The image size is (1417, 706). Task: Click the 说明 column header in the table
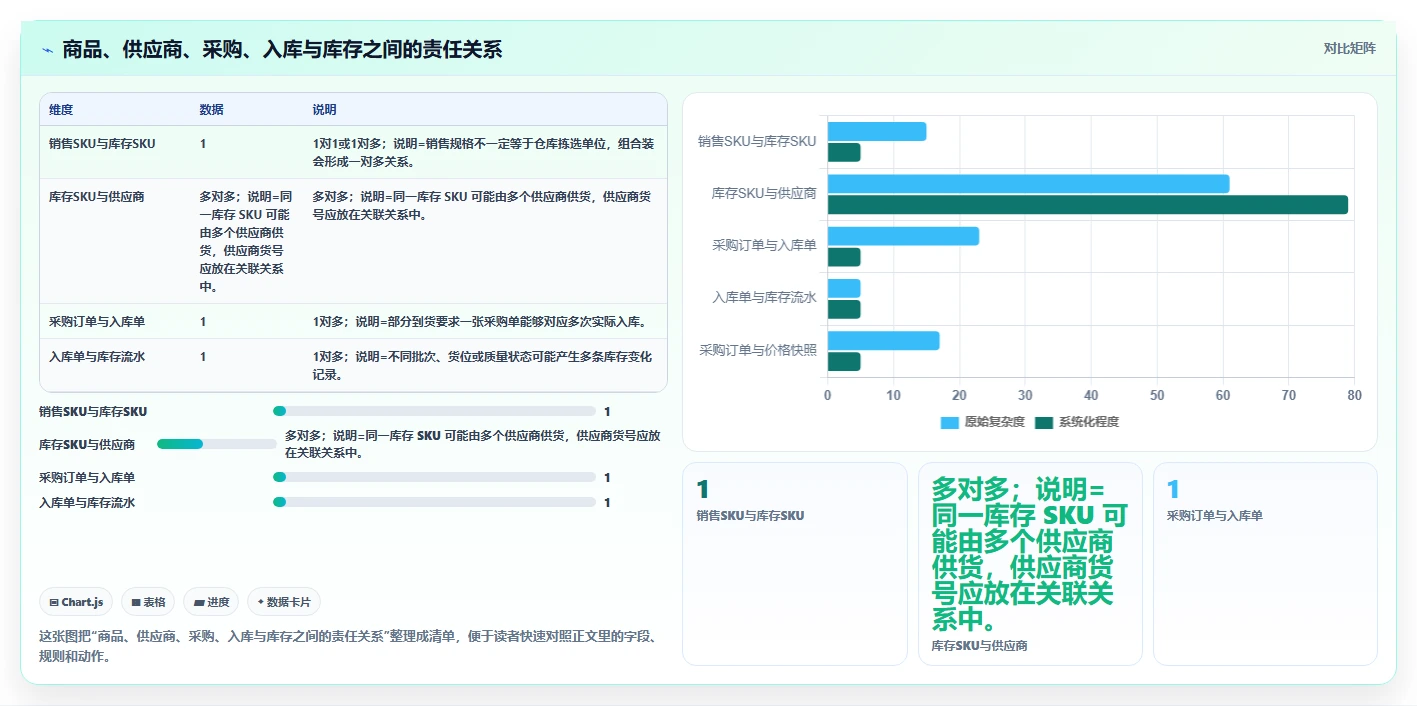tap(324, 109)
